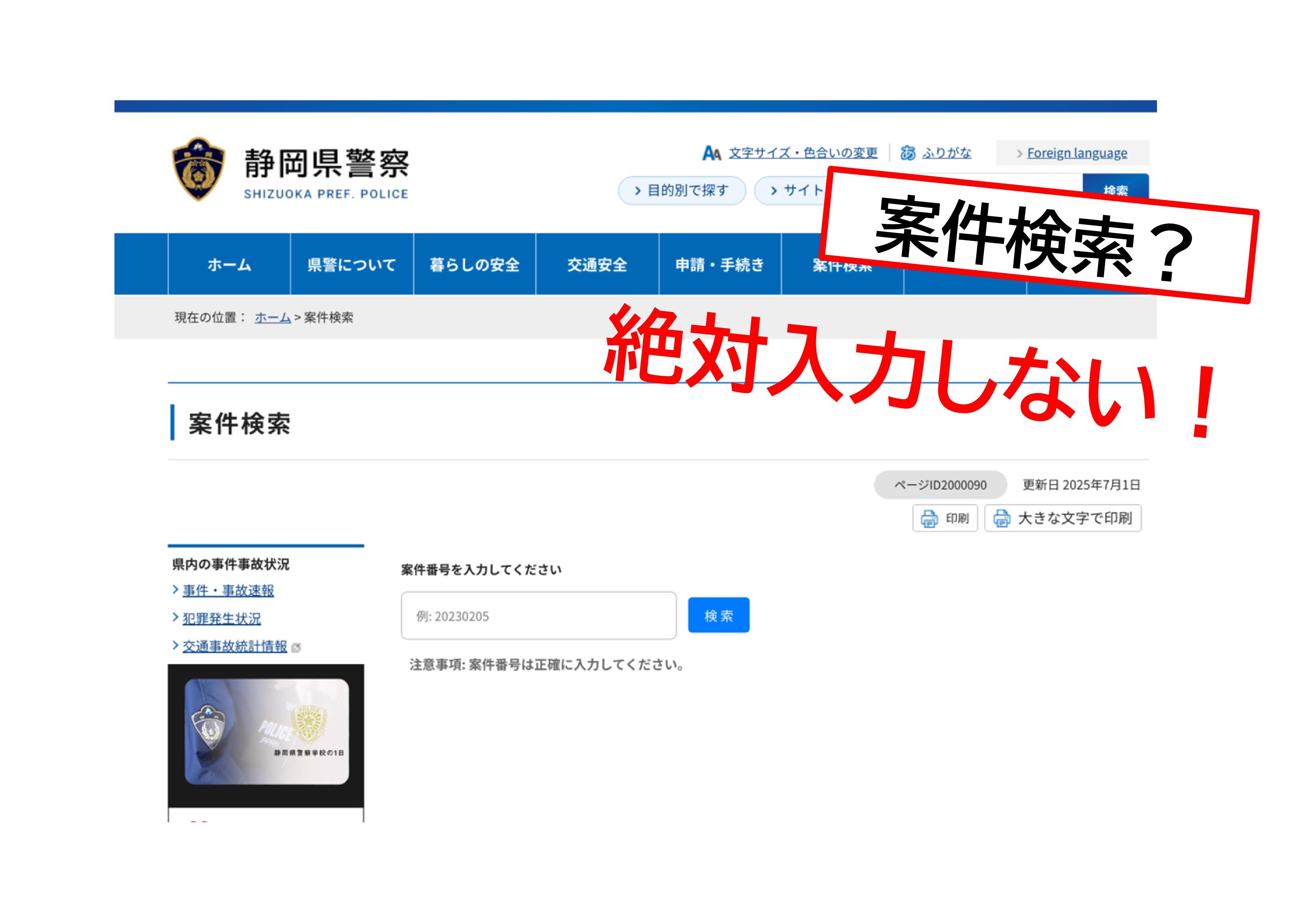
Task: Click the AA text size icon
Action: click(x=711, y=153)
